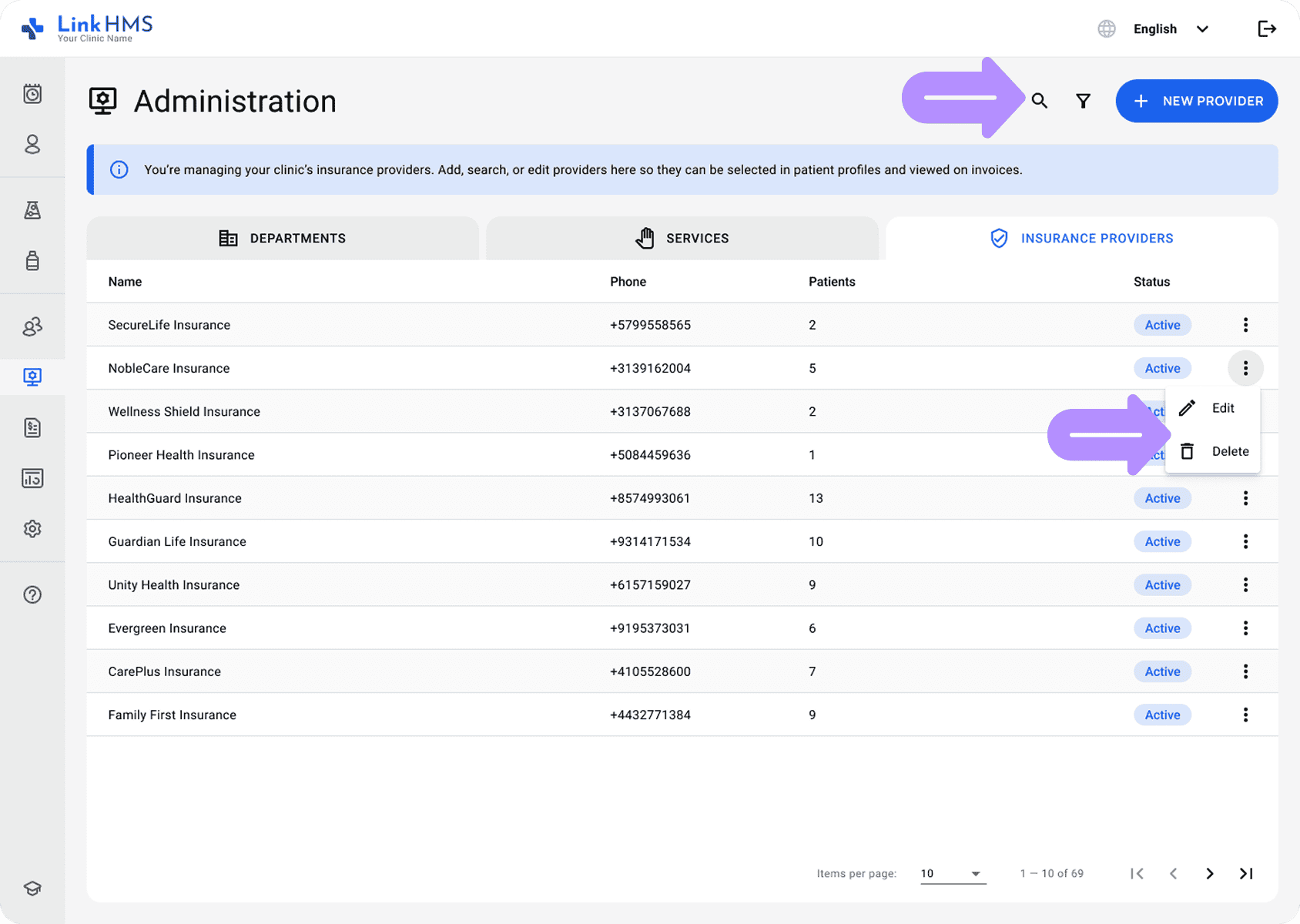This screenshot has height=924, width=1300.
Task: Open the settings gear in sidebar
Action: coord(32,529)
